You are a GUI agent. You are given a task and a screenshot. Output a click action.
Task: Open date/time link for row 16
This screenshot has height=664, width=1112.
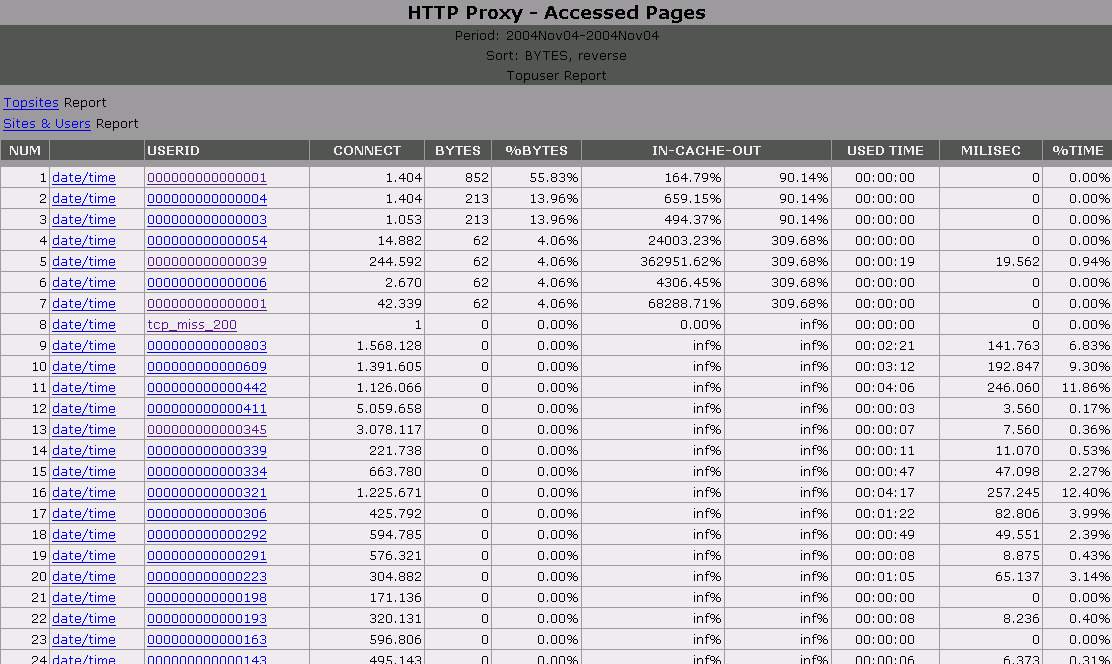84,492
